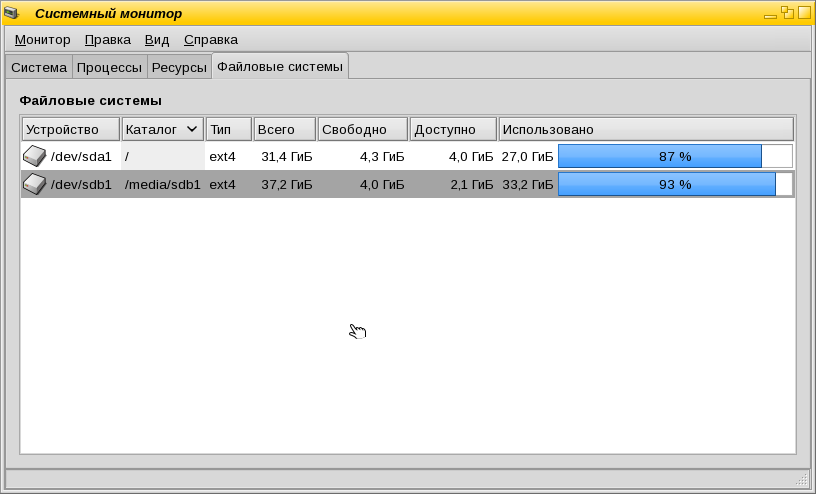Click the ext4 type cell for /dev/sda1
This screenshot has height=494, width=816.
click(x=222, y=156)
